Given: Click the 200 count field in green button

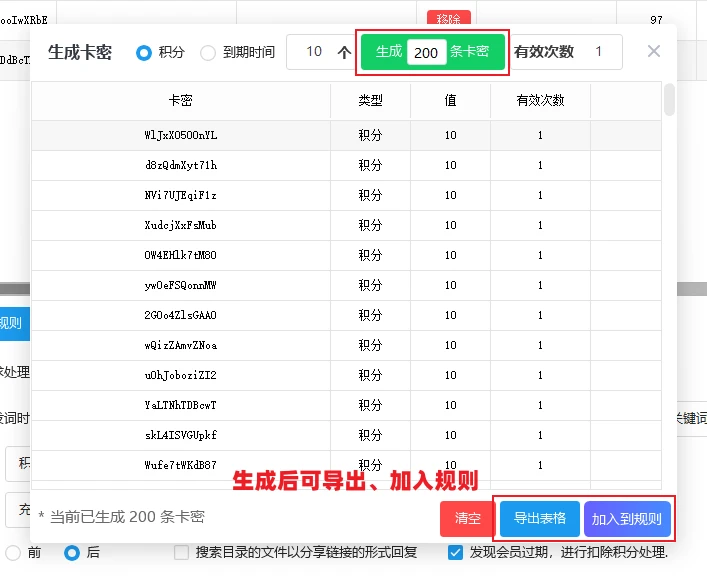Looking at the screenshot, I should coord(425,53).
